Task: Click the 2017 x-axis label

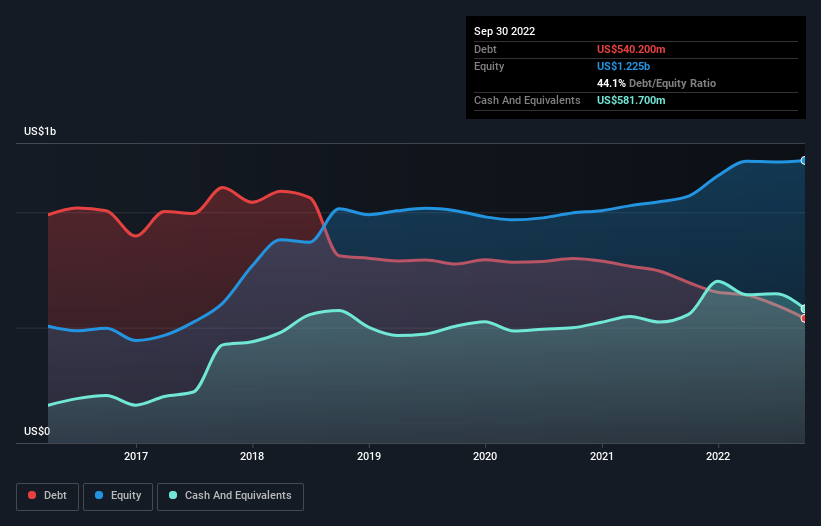Action: point(136,456)
